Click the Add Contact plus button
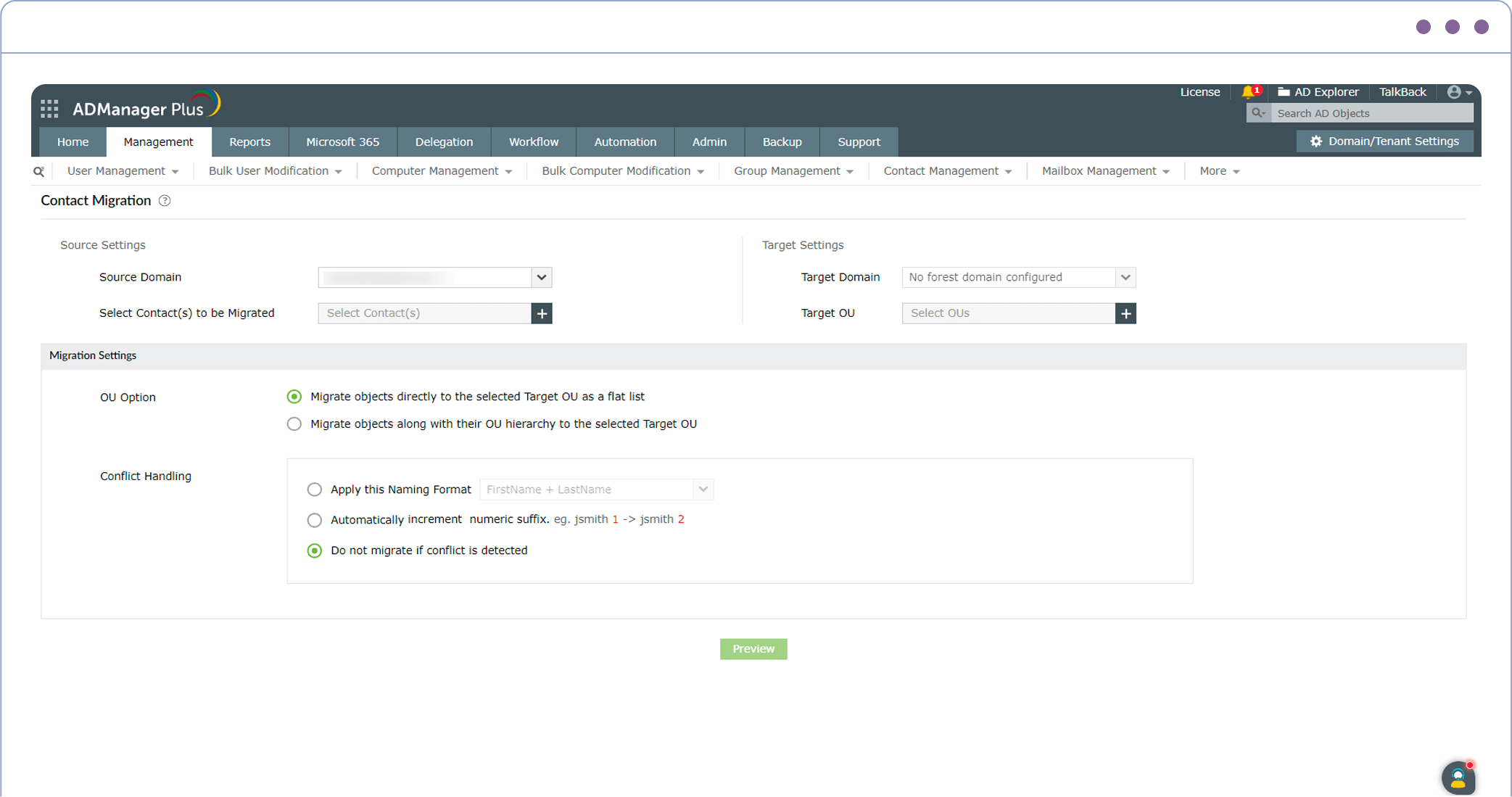Image resolution: width=1512 pixels, height=797 pixels. click(542, 313)
